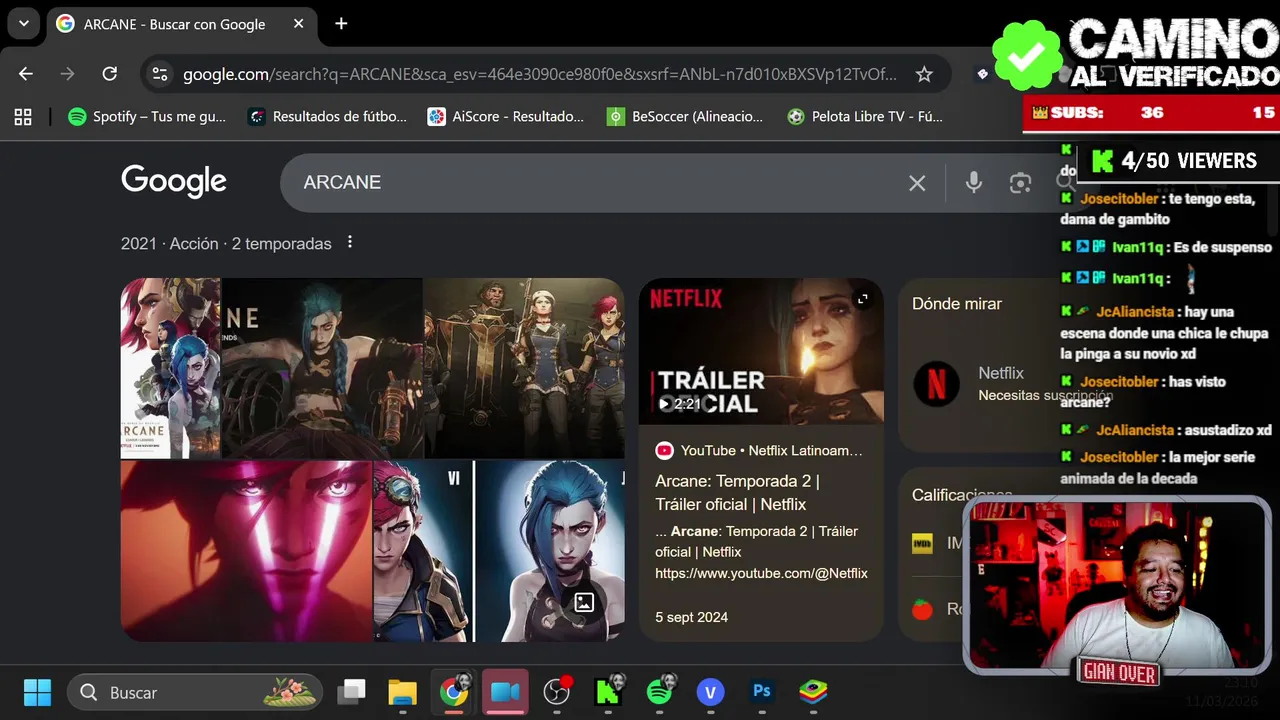Open the pink glowing eyes image thumbnail
Image resolution: width=1280 pixels, height=720 pixels.
coord(246,551)
